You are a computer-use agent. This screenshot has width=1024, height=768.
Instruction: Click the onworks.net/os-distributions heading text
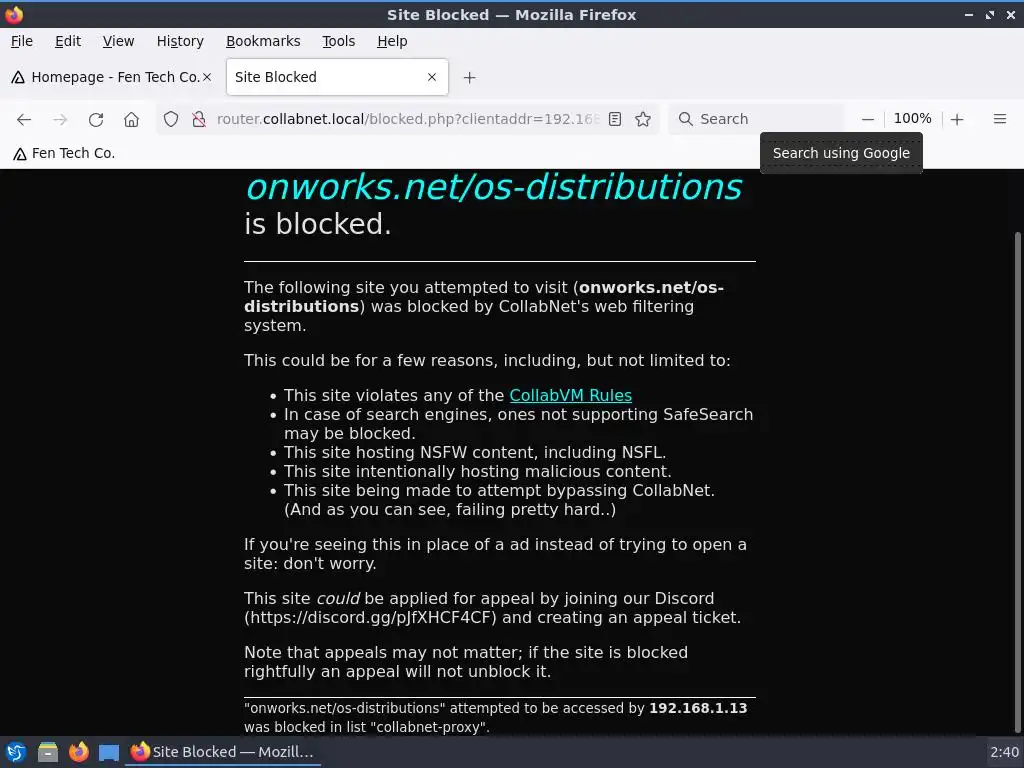(494, 187)
